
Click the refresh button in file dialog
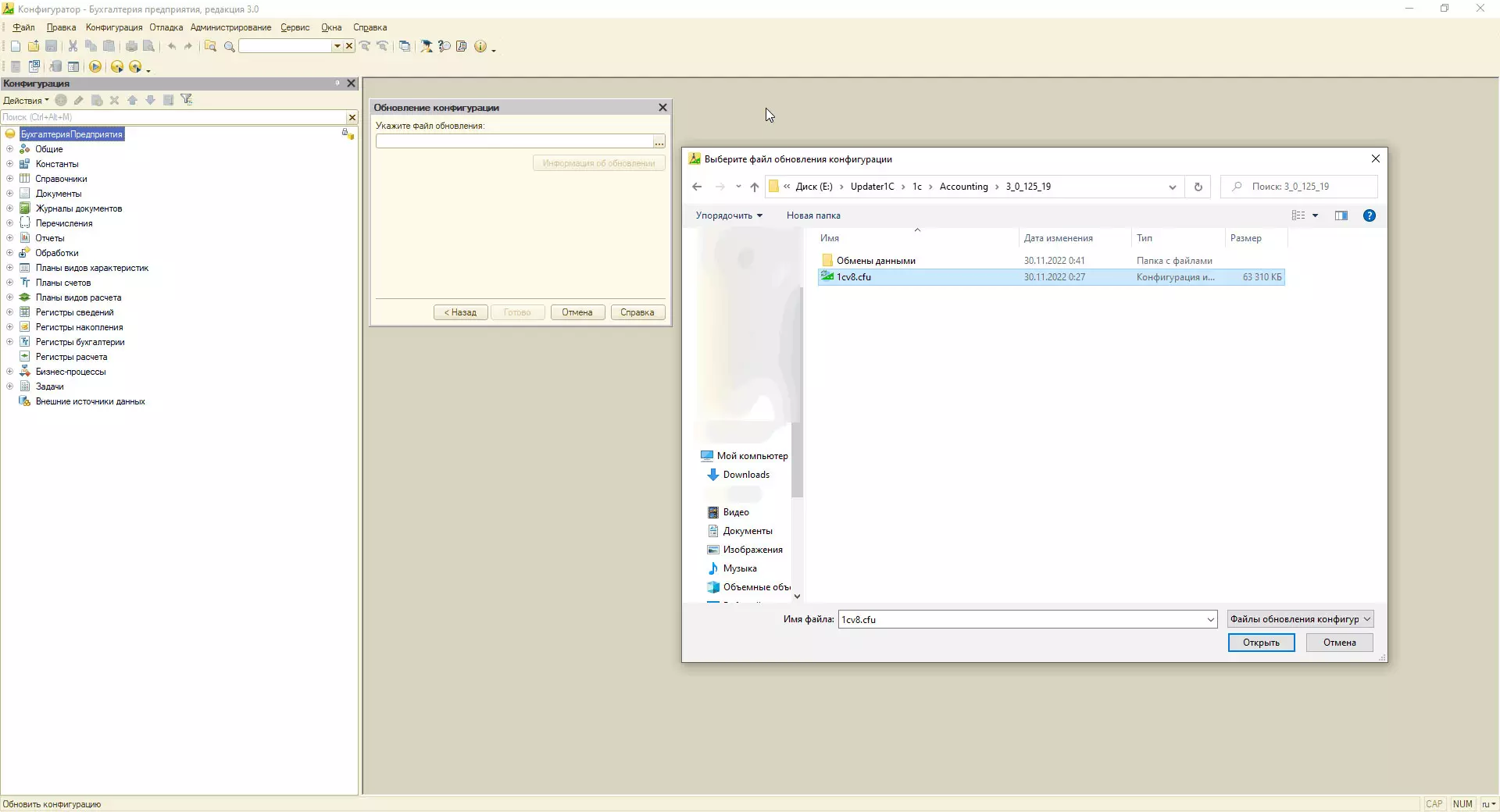pos(1198,187)
